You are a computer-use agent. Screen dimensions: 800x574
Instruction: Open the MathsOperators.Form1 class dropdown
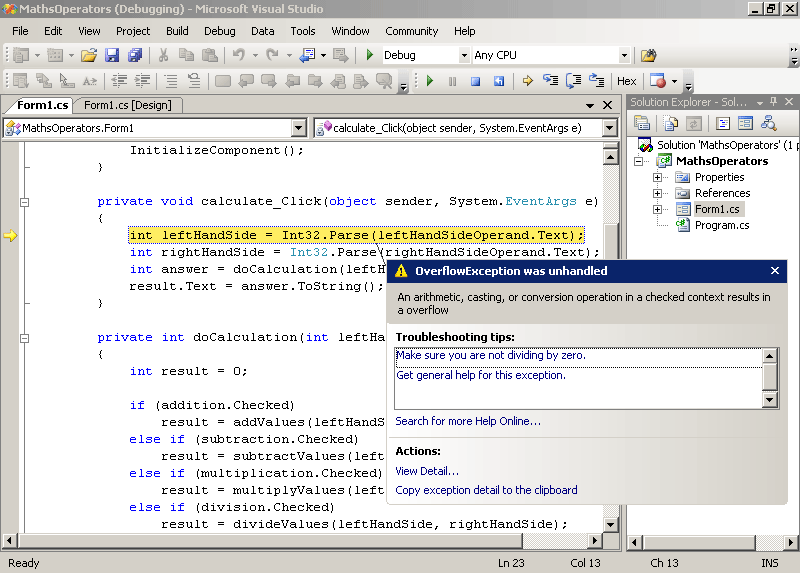tap(298, 128)
